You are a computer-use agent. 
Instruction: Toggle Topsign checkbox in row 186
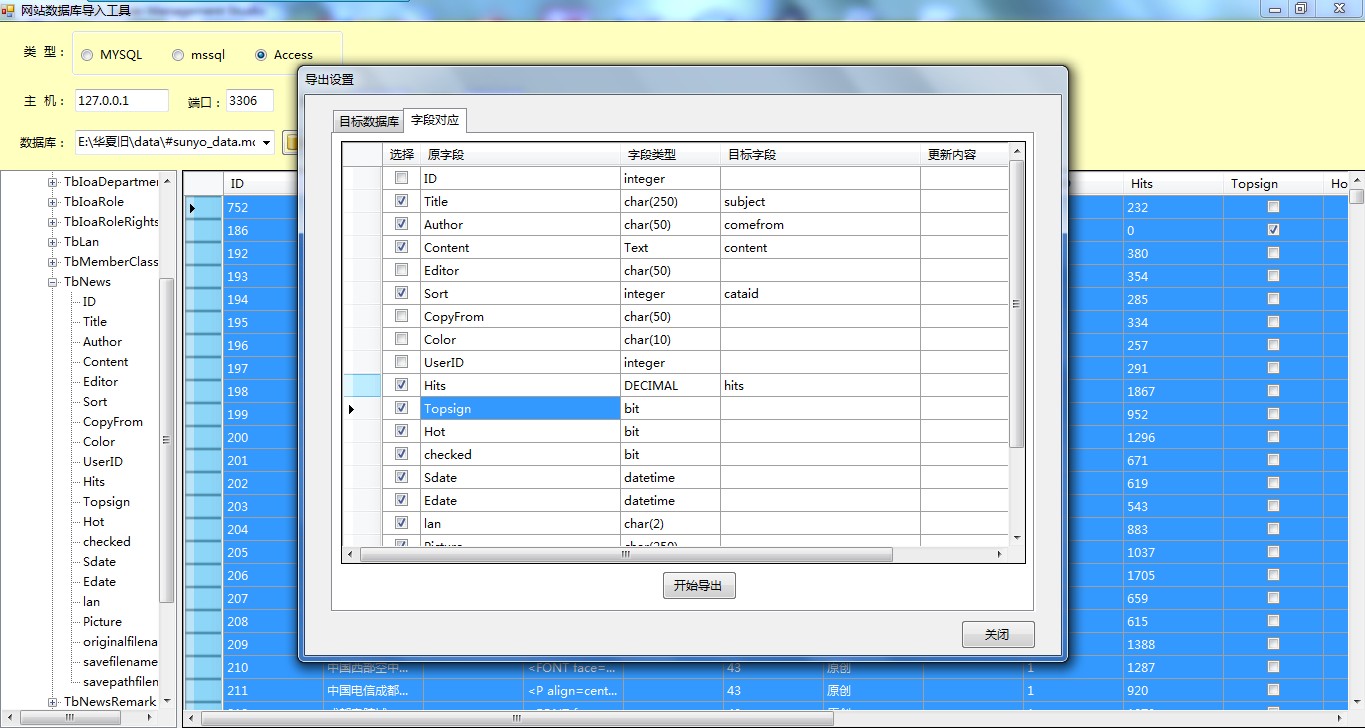tap(1273, 230)
